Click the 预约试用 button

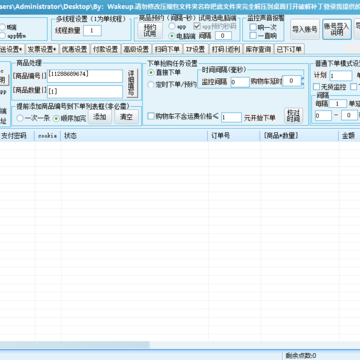(x=150, y=30)
